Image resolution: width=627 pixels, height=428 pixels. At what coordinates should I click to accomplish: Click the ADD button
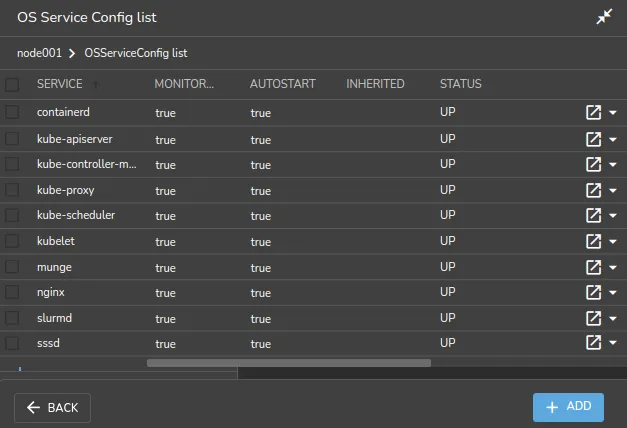(568, 407)
